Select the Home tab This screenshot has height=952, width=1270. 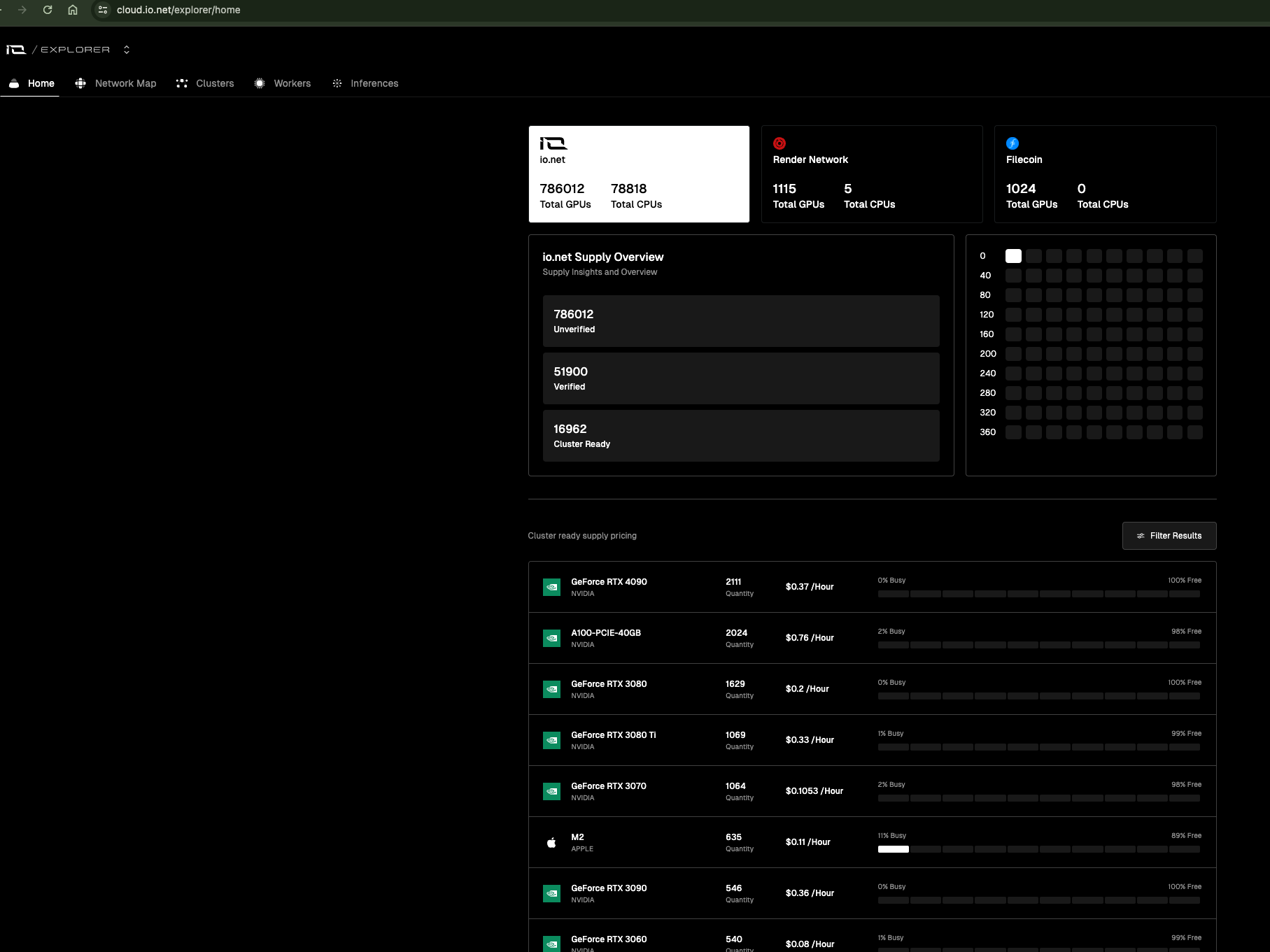(x=30, y=83)
